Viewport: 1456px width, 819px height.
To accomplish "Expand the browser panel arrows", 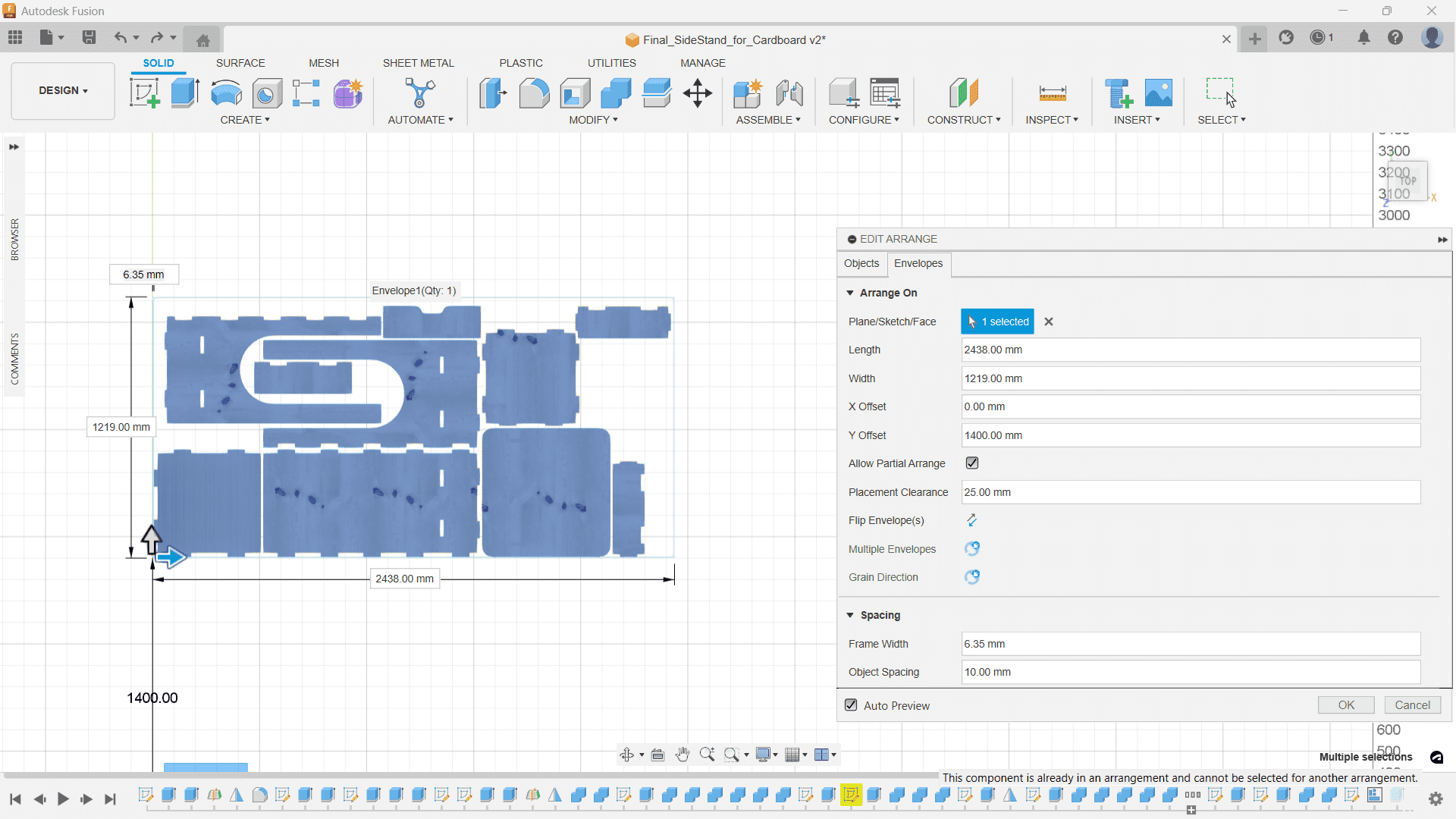I will tap(14, 147).
